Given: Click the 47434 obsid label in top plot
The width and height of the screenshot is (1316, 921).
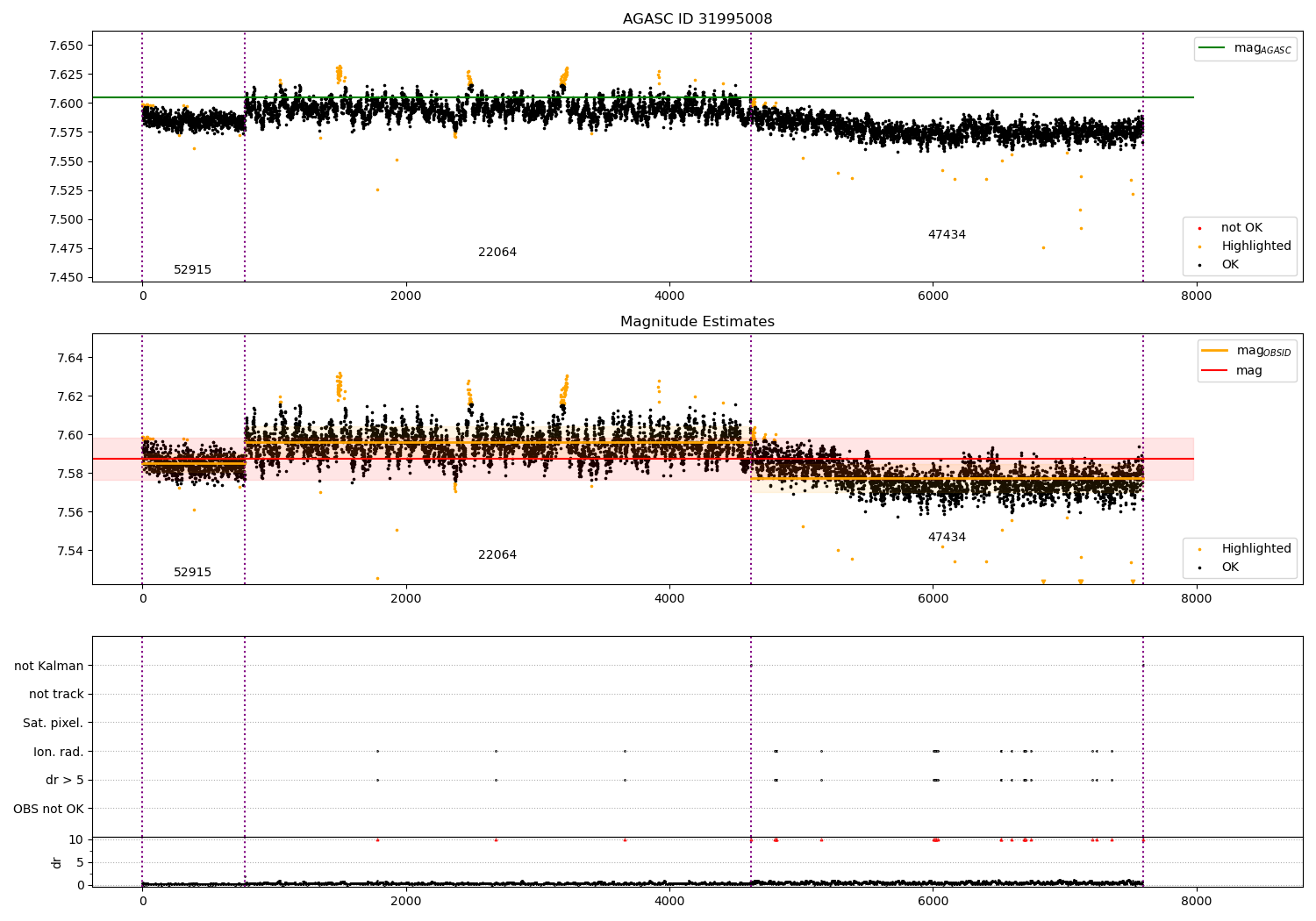Looking at the screenshot, I should pos(947,235).
